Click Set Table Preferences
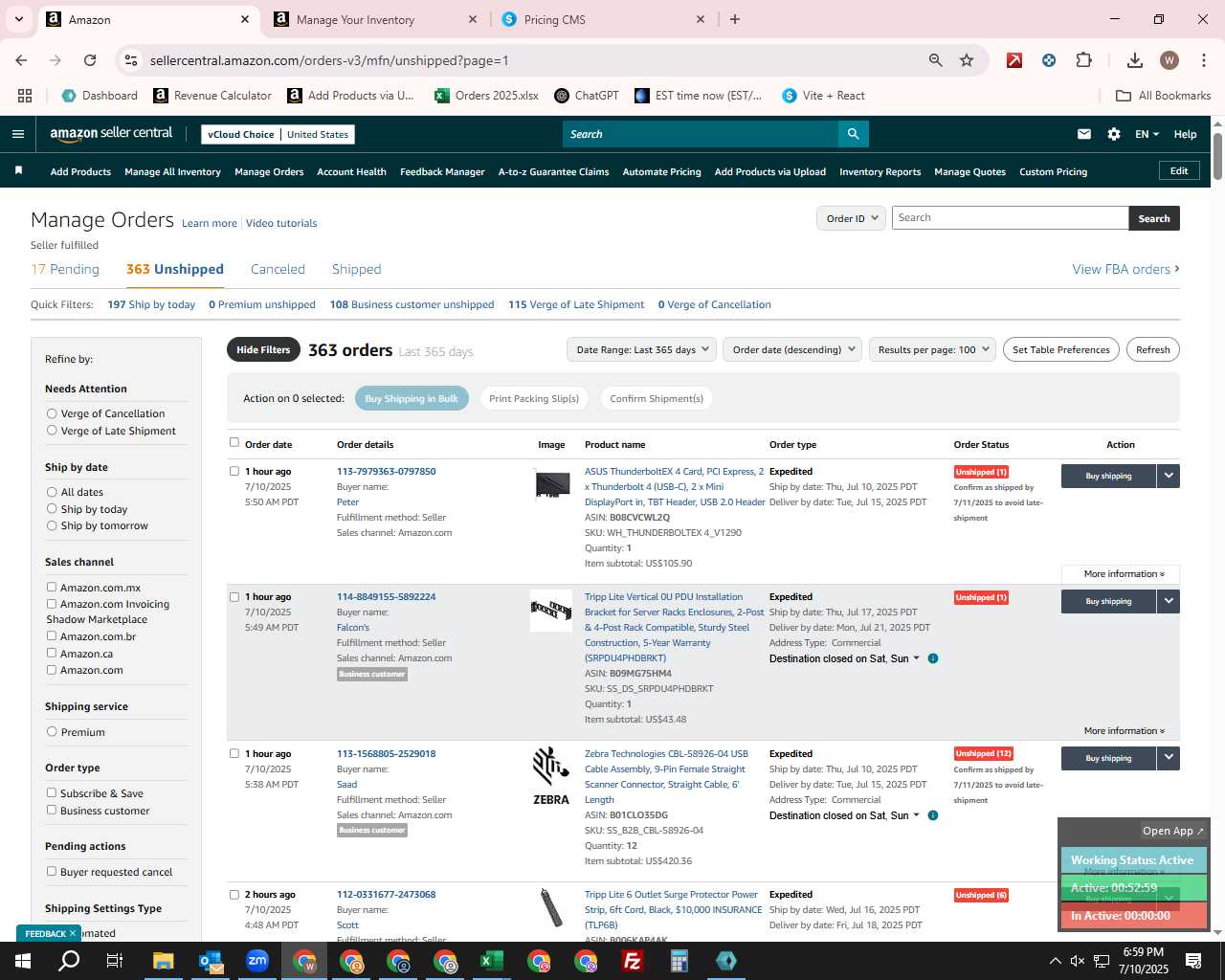Screen dimensions: 1225x980 (1060, 349)
